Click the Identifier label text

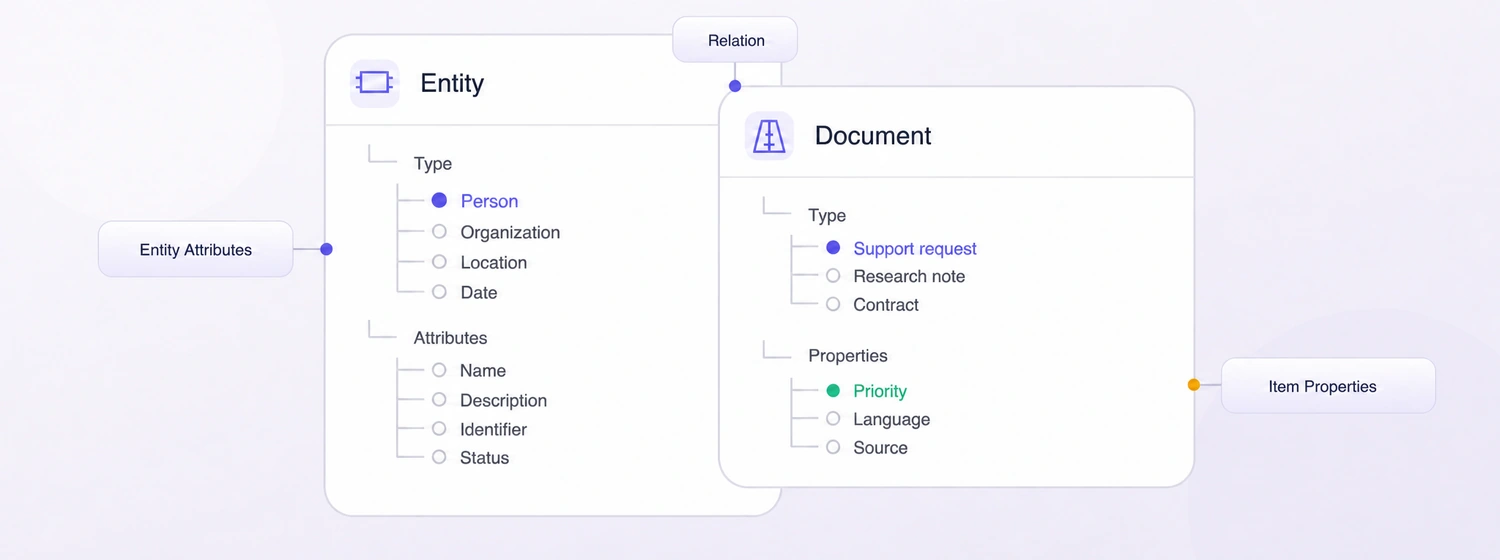click(x=493, y=429)
